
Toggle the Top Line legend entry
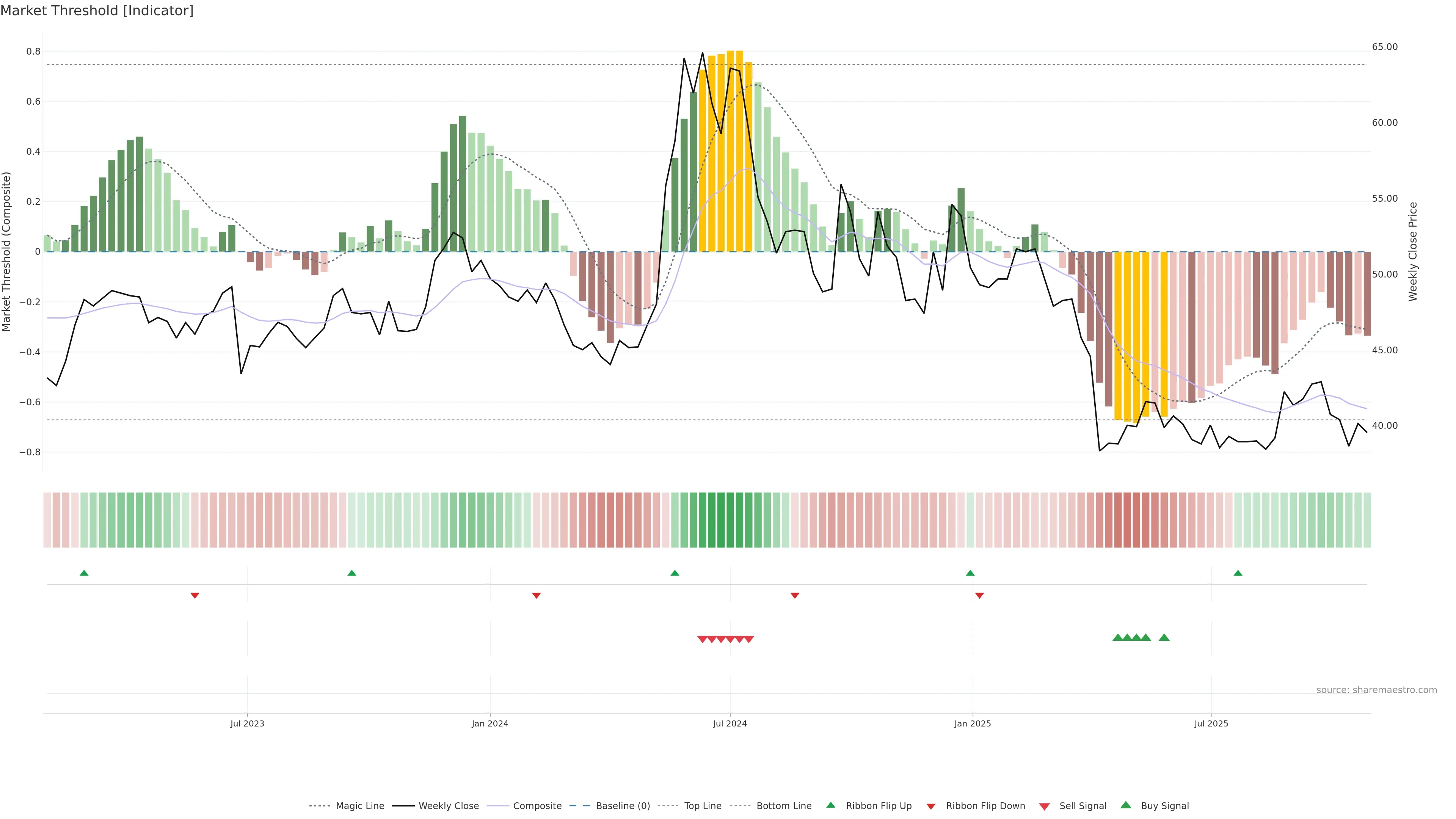(703, 806)
